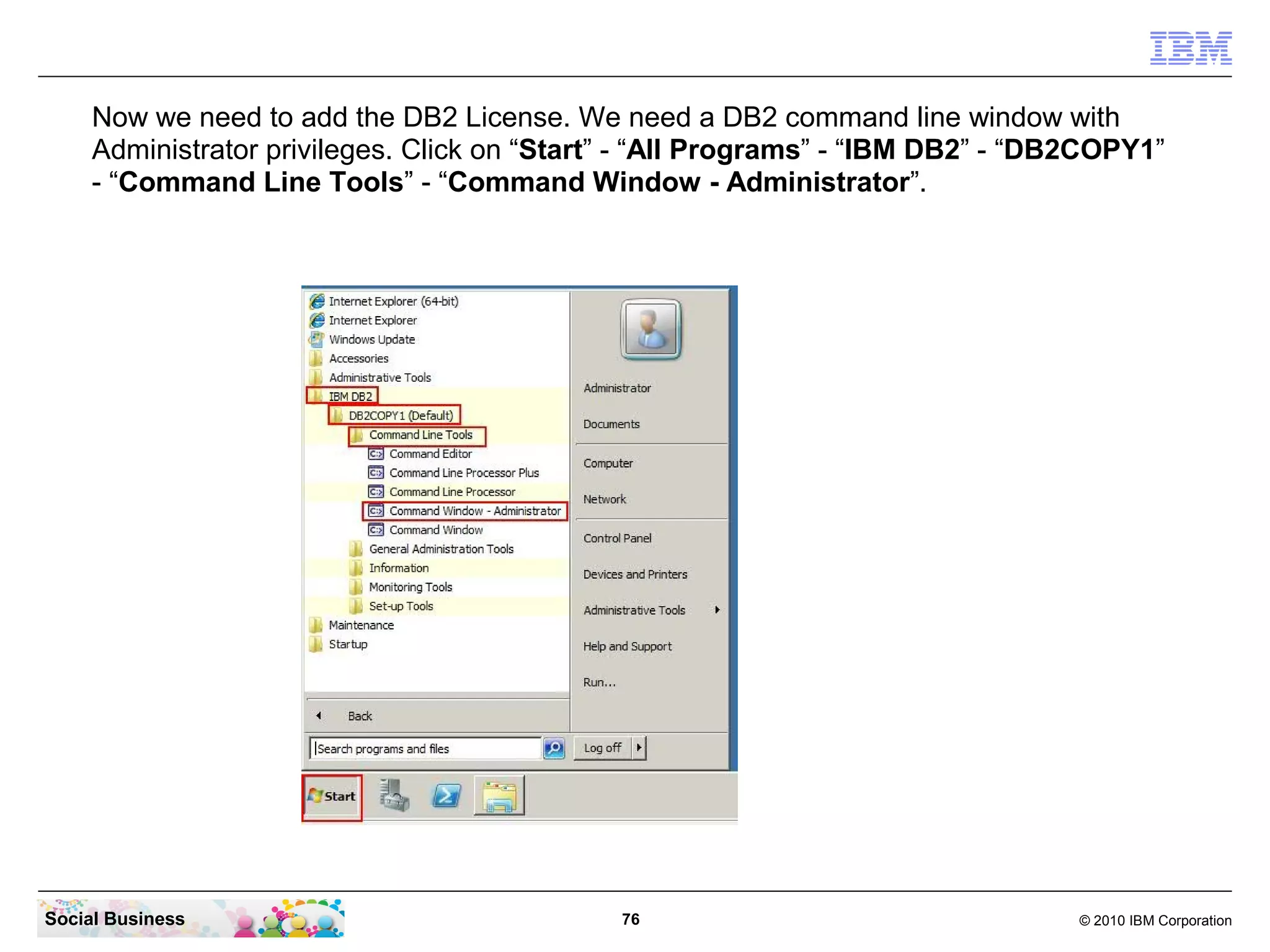Expand the Set-up Tools folder
1270x952 pixels.
click(391, 606)
